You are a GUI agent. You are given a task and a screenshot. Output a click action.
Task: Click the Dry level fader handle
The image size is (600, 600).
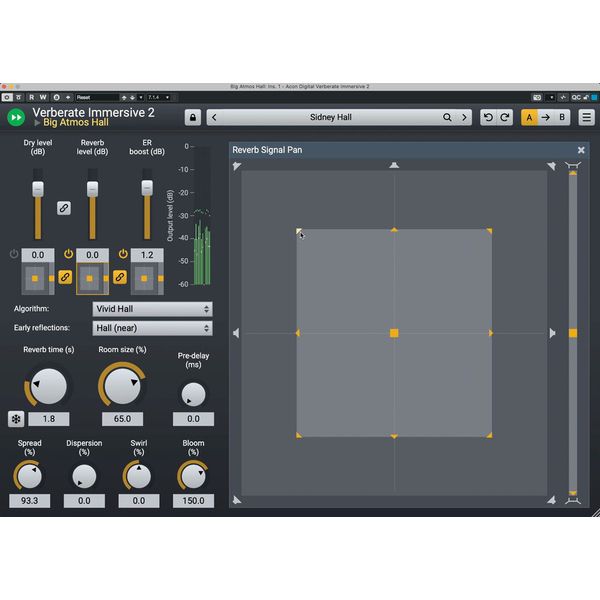(38, 189)
